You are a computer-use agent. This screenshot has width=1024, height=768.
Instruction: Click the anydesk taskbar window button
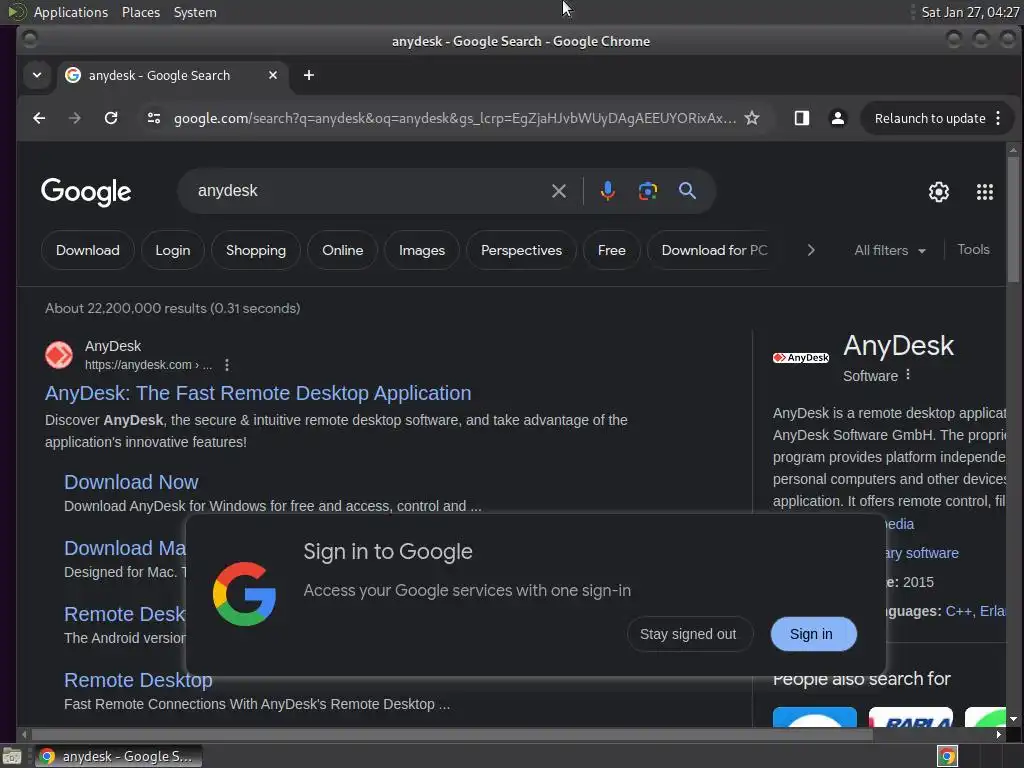[x=118, y=756]
